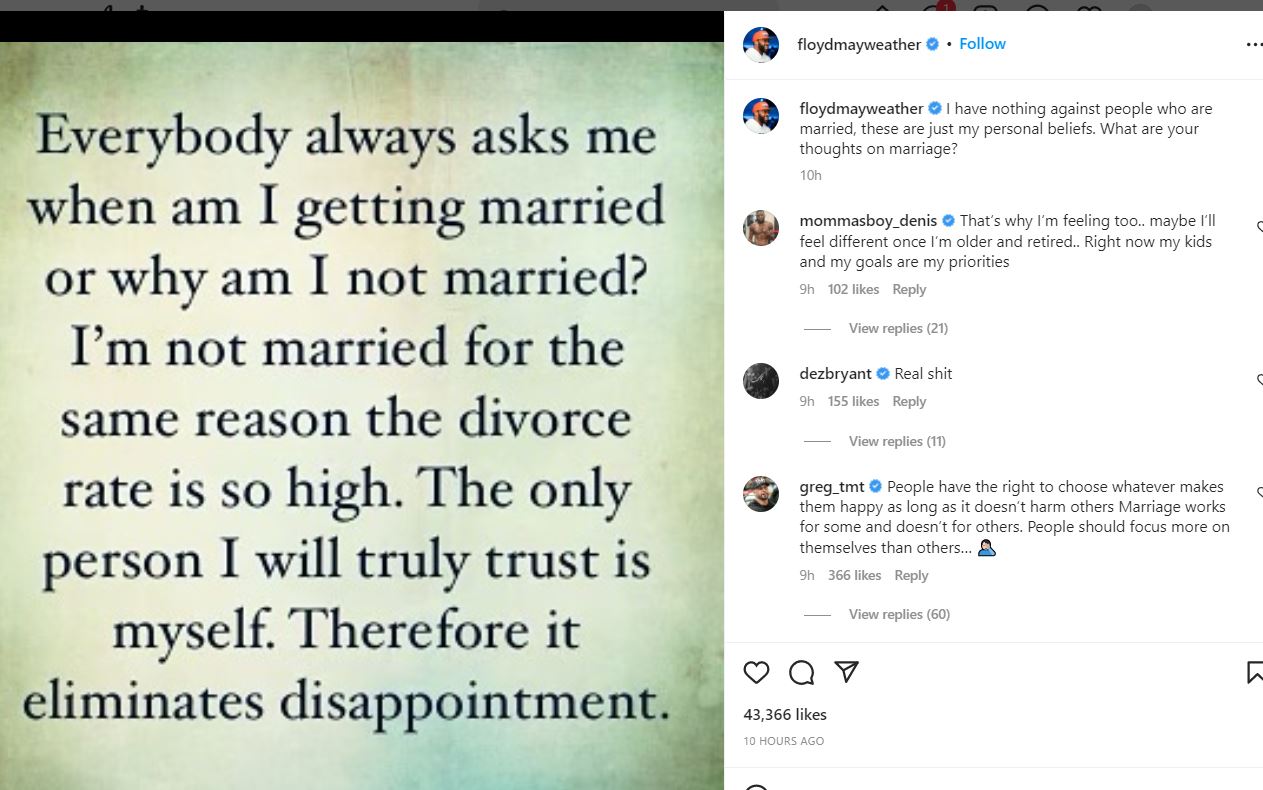The width and height of the screenshot is (1263, 790).
Task: Click dezbryant's profile avatar
Action: tap(761, 381)
